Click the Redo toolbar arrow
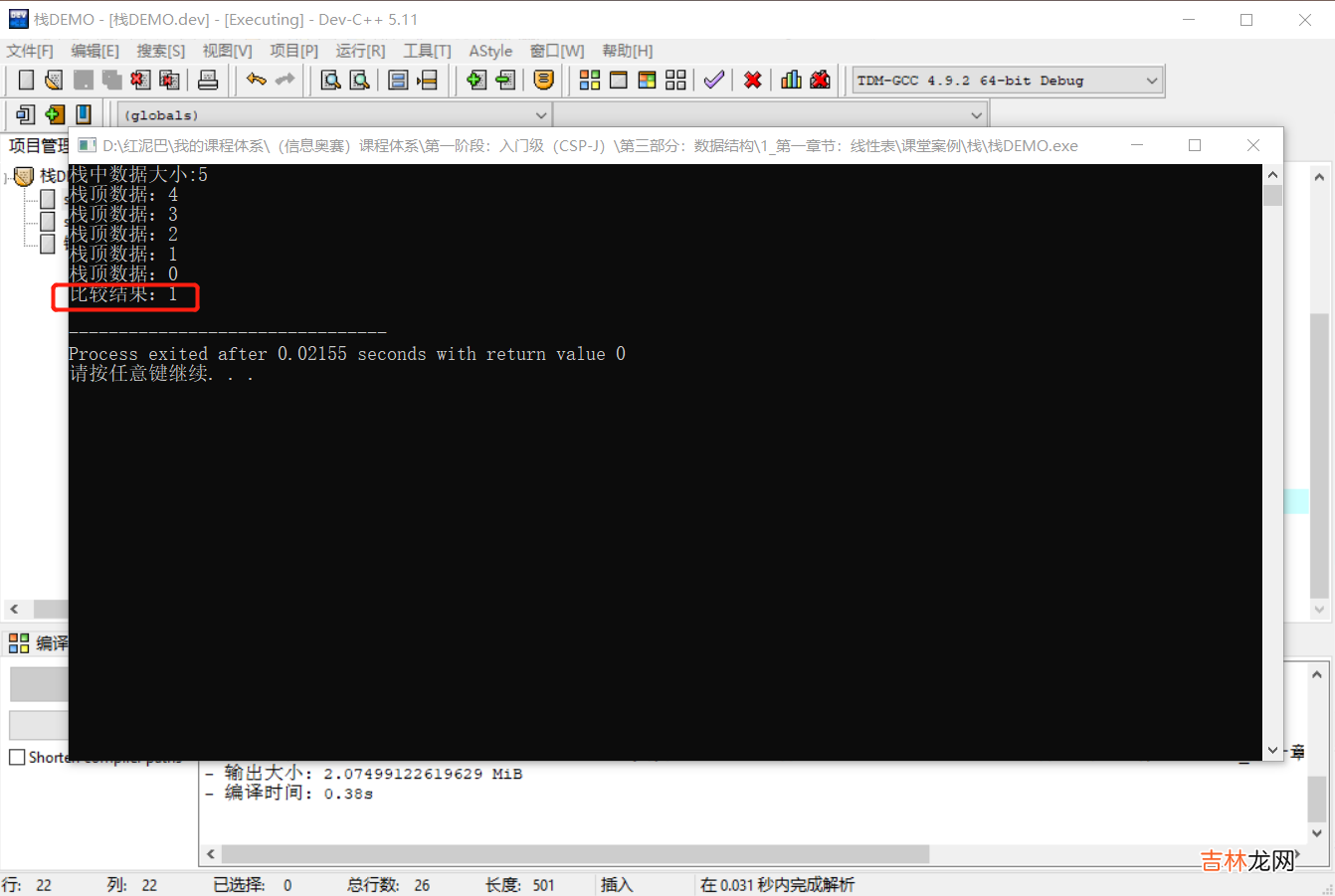Image resolution: width=1335 pixels, height=896 pixels. tap(286, 80)
